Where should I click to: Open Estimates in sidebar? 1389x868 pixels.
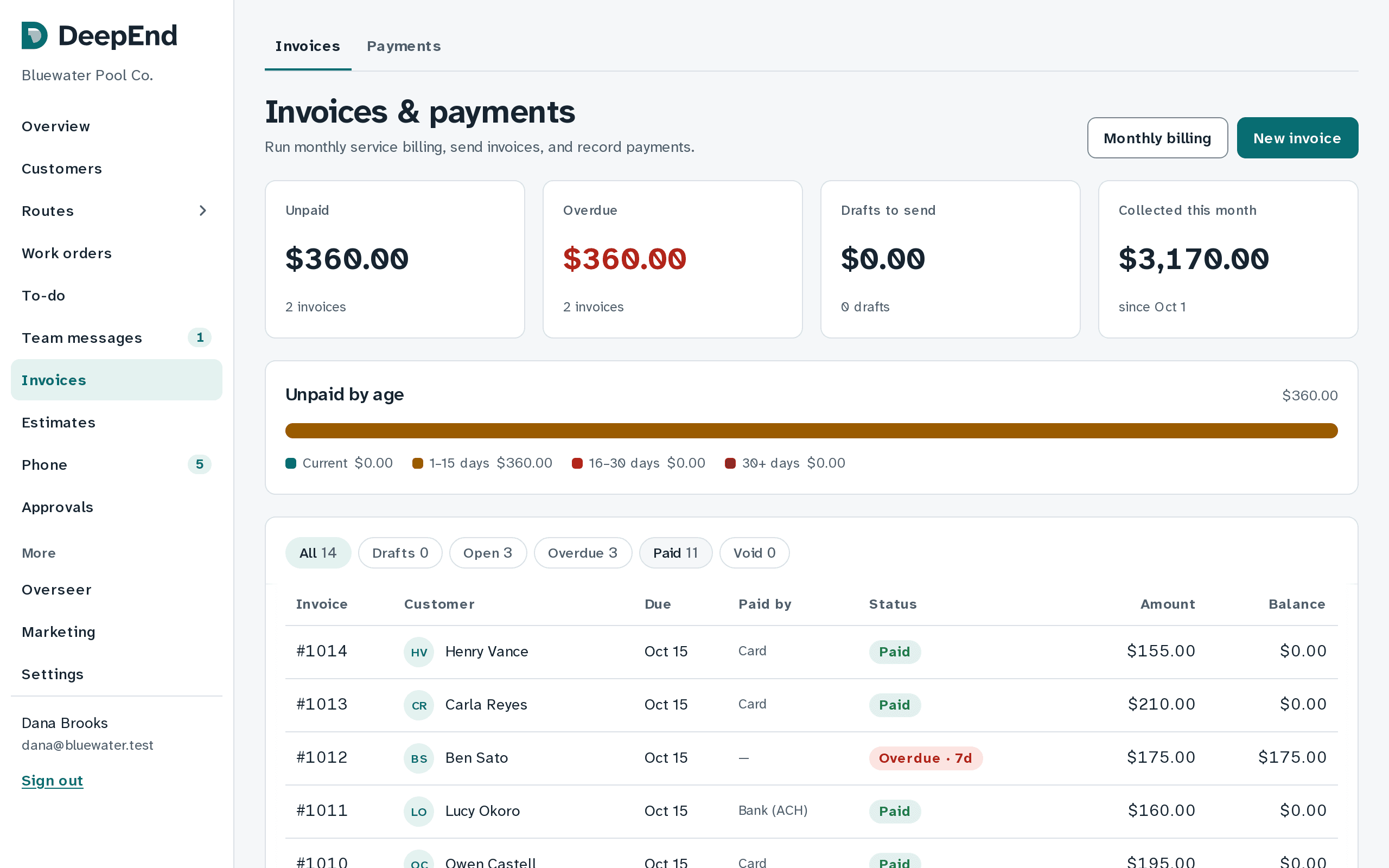(117, 423)
